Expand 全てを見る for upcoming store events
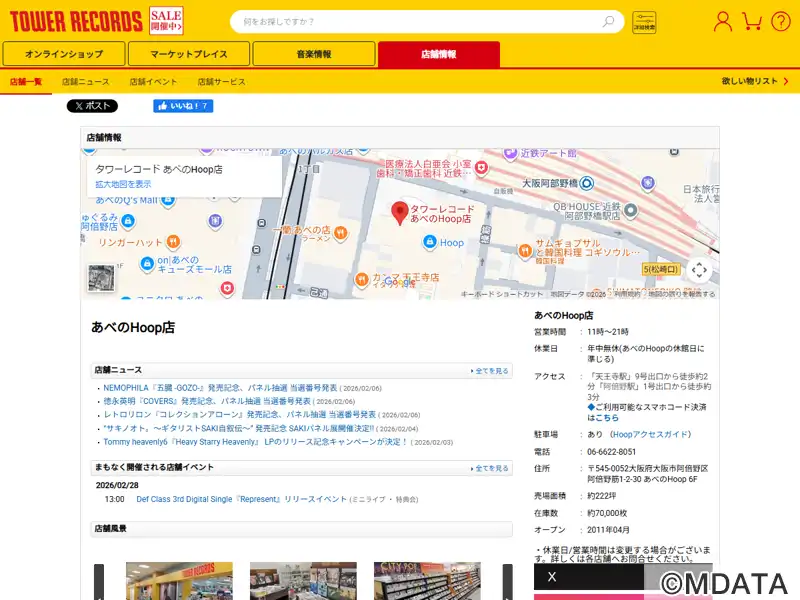This screenshot has height=600, width=800. (490, 468)
